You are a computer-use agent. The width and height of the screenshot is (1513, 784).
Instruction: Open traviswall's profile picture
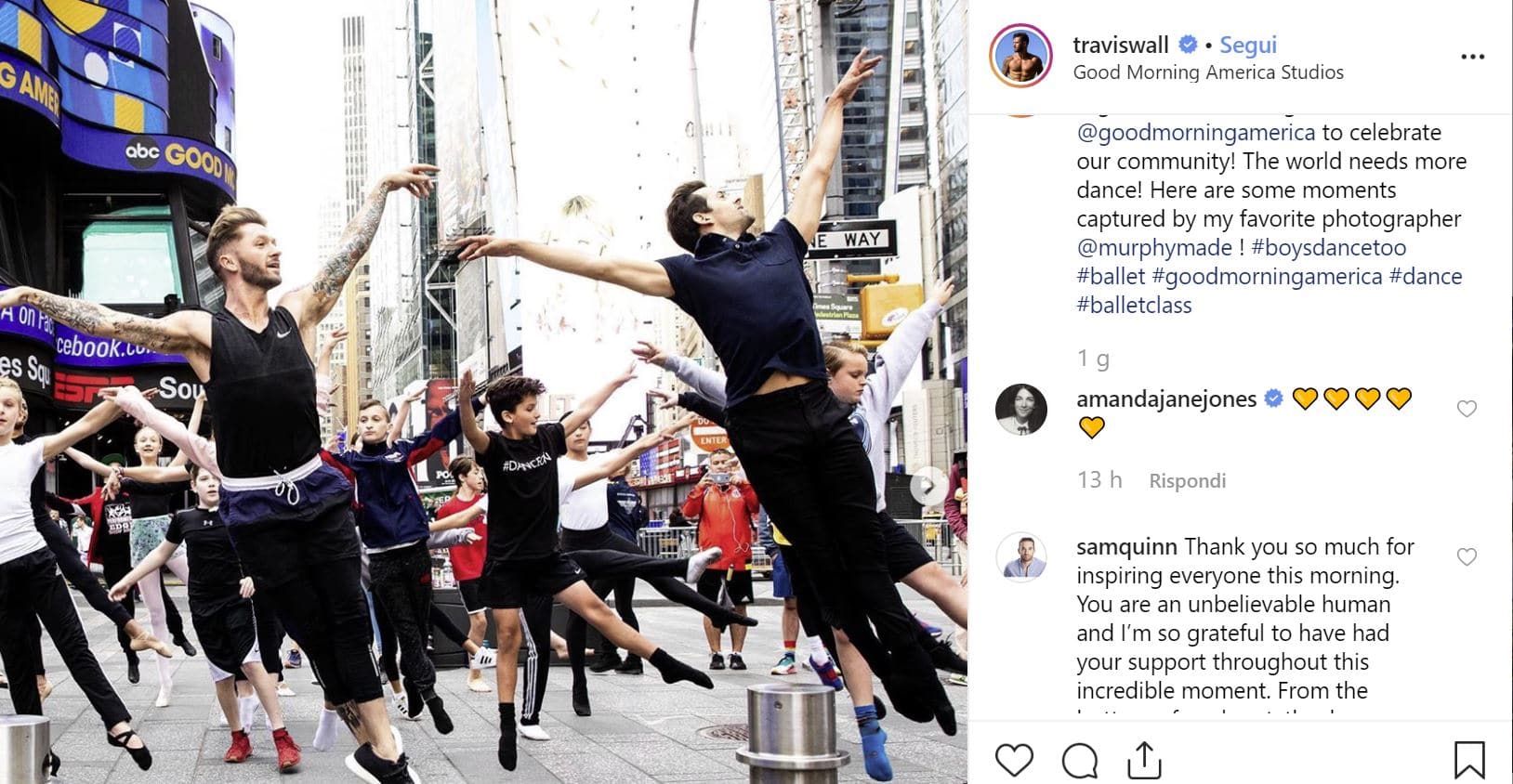1020,56
